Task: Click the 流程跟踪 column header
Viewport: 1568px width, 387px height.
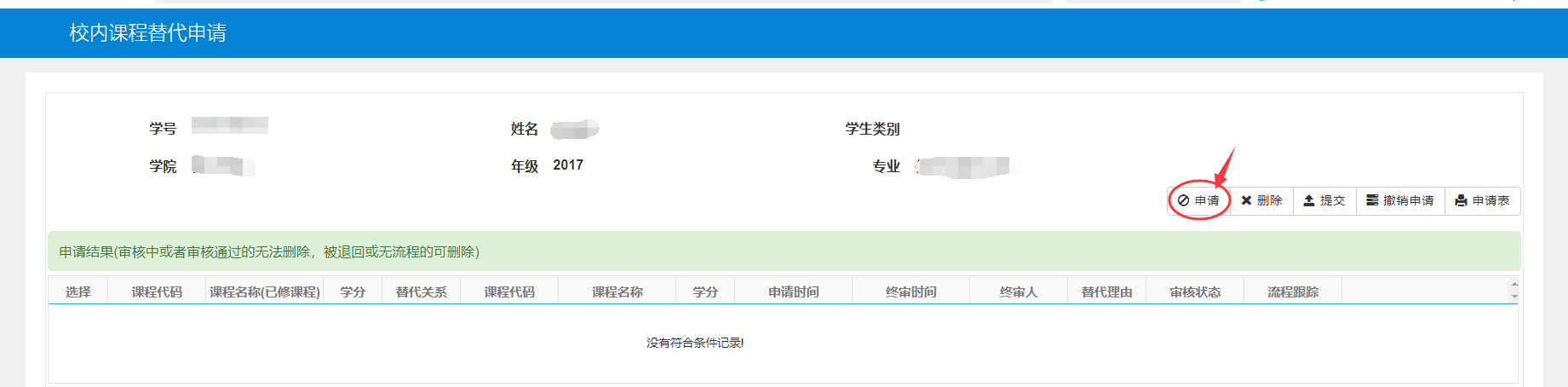Action: pos(1293,292)
